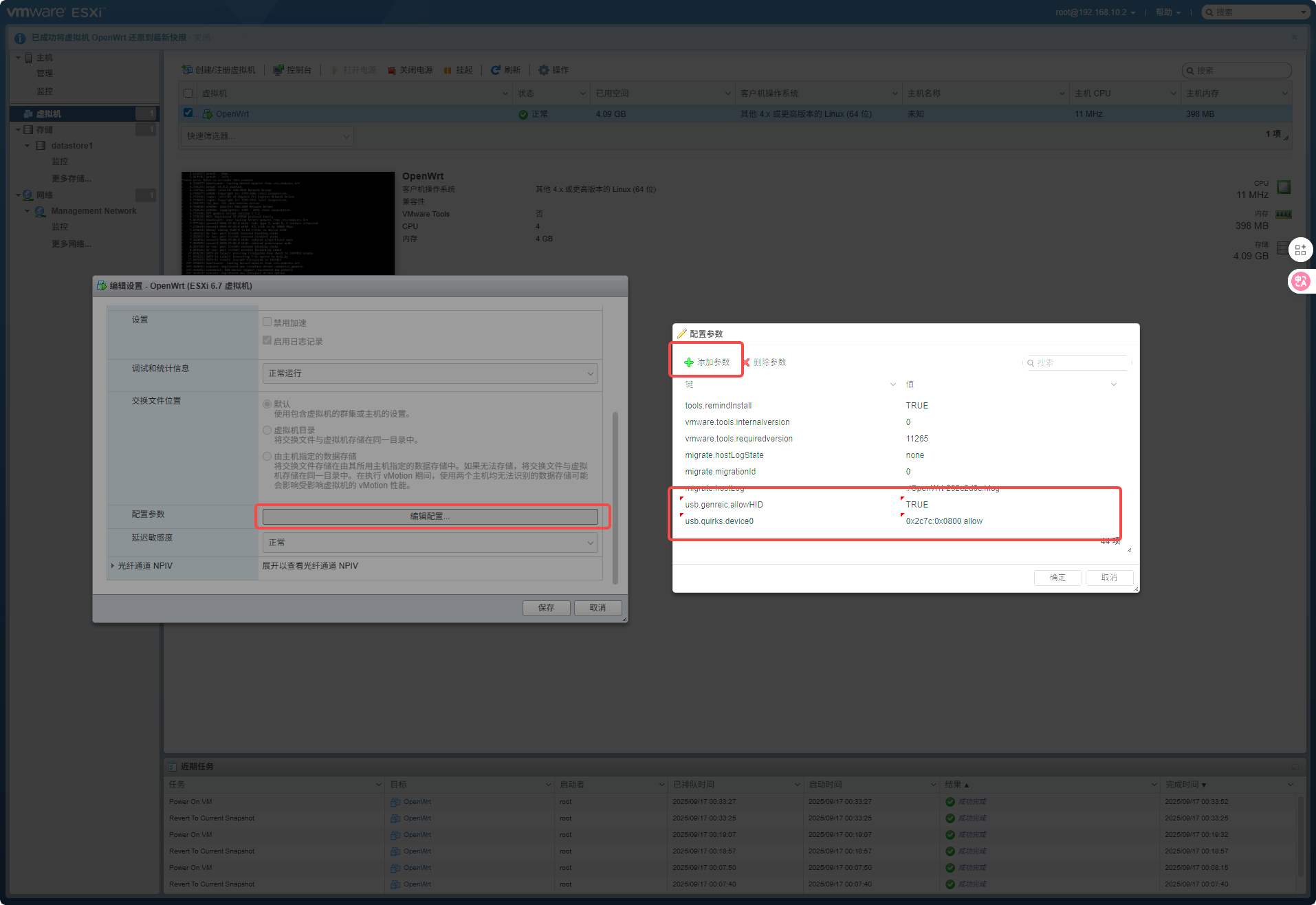Click the VM list search field
This screenshot has height=905, width=1316.
pyautogui.click(x=1237, y=71)
